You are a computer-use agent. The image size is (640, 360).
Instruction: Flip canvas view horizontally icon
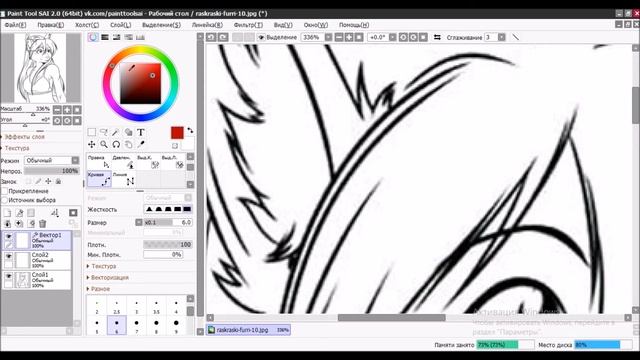(437, 37)
